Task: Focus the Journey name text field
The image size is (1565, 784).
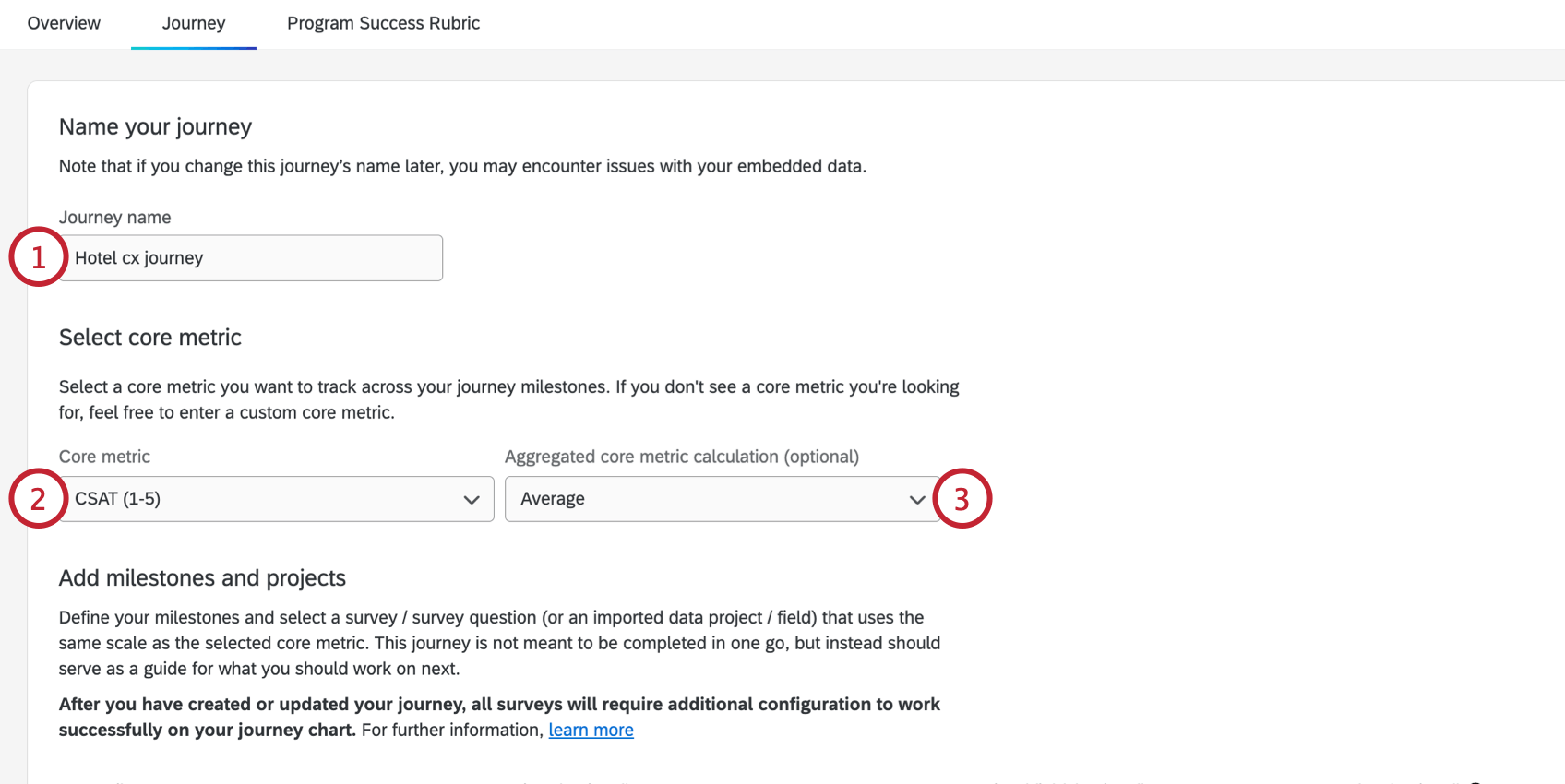Action: [251, 258]
